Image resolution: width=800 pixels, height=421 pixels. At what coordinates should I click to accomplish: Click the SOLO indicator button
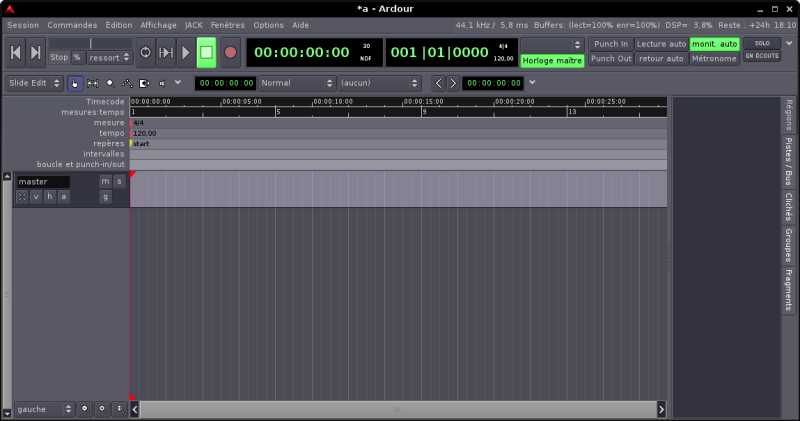coord(762,43)
